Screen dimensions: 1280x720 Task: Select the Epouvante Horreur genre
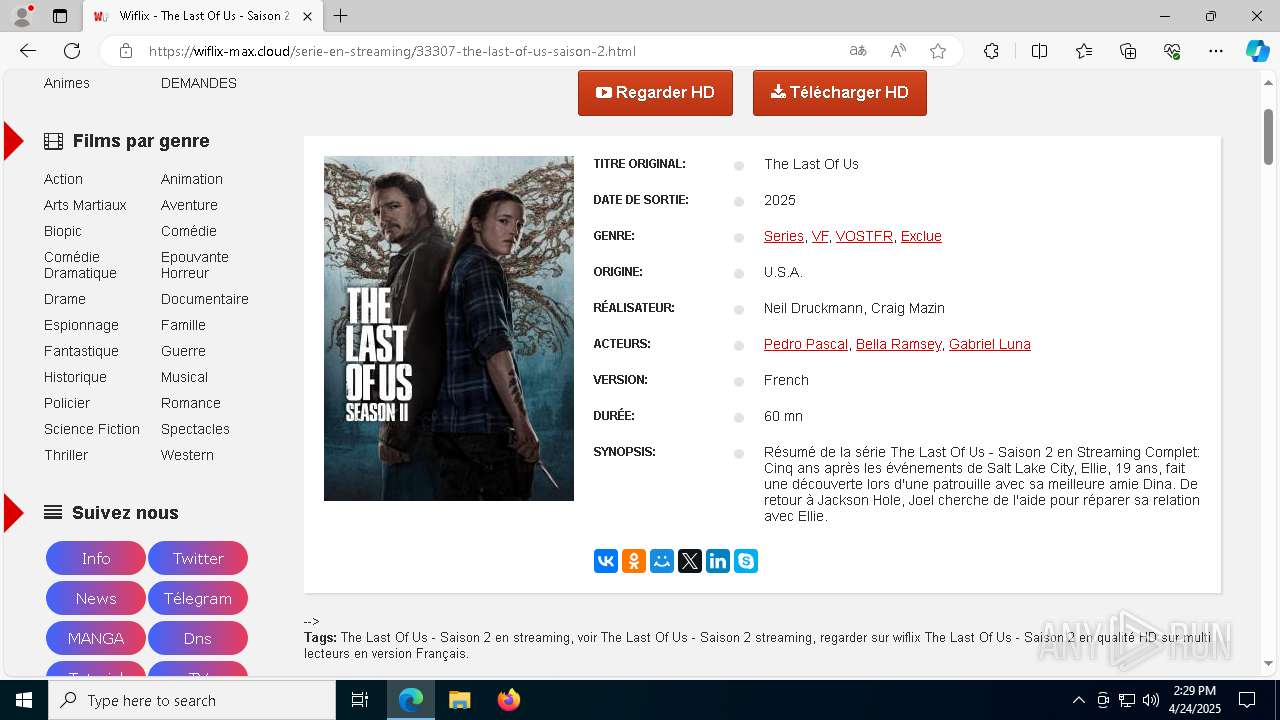(x=195, y=265)
